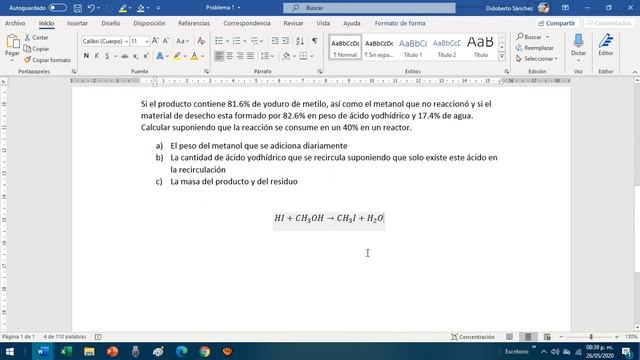Screen dimensions: 640x360
Task: Toggle italic K formatting
Action: [97, 56]
